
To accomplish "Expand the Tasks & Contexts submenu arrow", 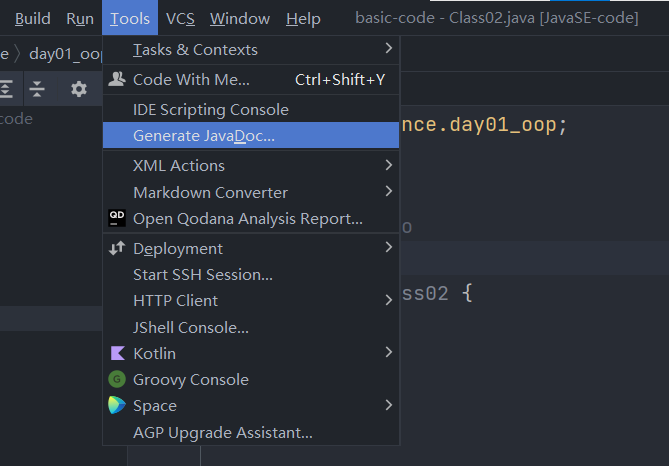I will [x=388, y=49].
